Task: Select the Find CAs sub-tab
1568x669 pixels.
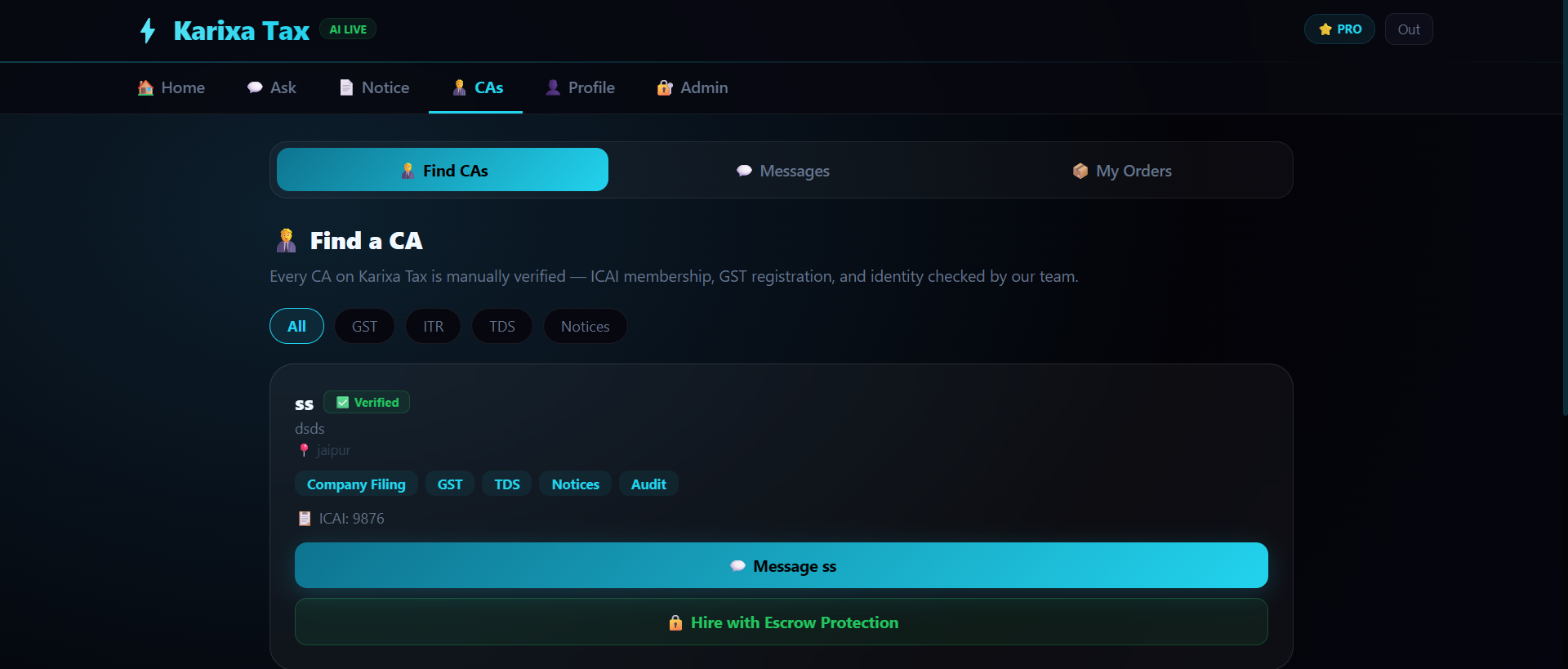Action: (x=443, y=170)
